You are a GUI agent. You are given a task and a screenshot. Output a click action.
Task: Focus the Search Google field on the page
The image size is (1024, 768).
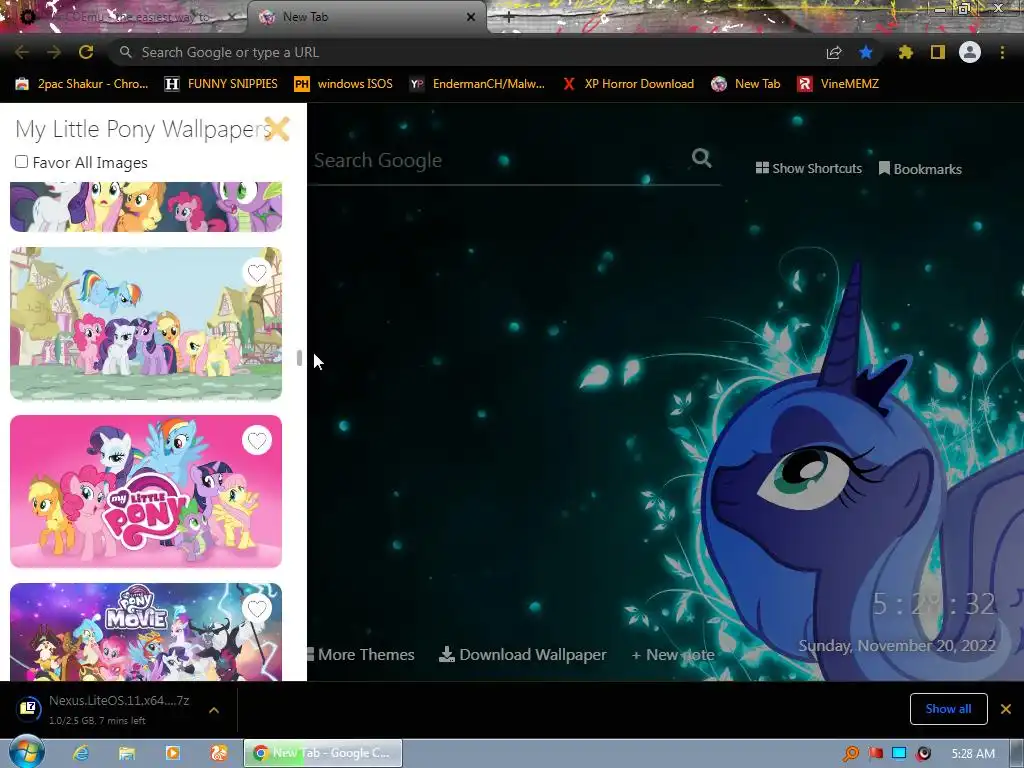pos(500,160)
